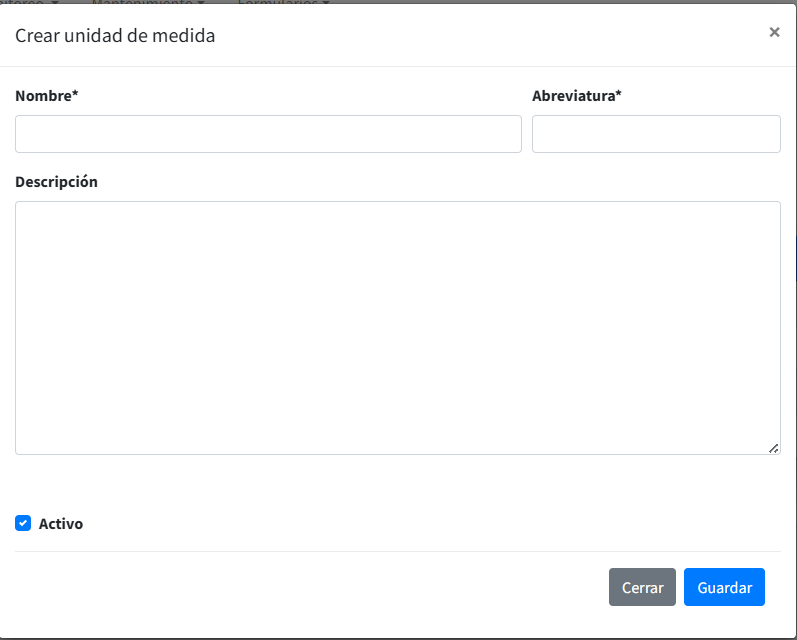Click the Abreviatura* field label
The image size is (797, 640).
pyautogui.click(x=577, y=96)
